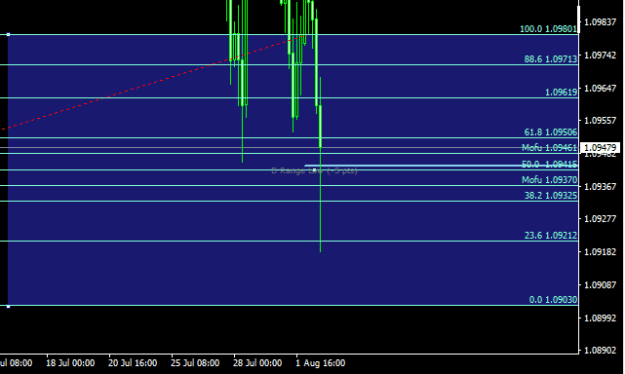Click the 1.08902 price axis value
The height and width of the screenshot is (374, 625).
point(600,350)
